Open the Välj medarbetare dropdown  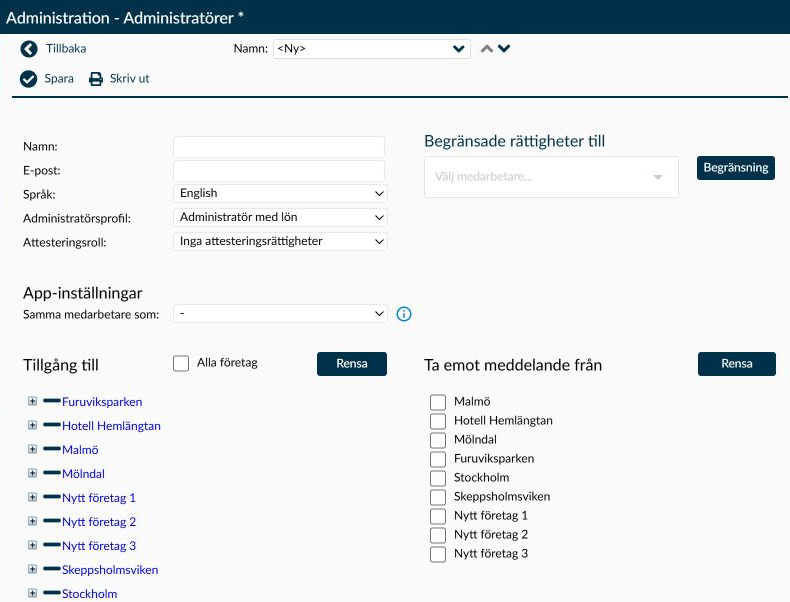[551, 177]
